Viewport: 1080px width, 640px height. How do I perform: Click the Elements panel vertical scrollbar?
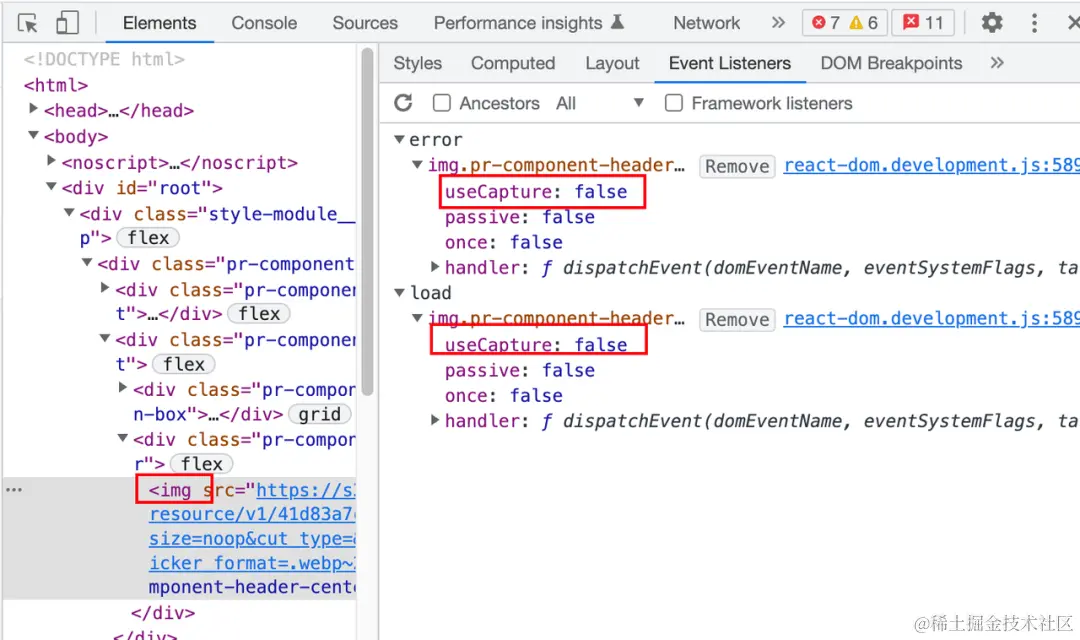point(367,220)
